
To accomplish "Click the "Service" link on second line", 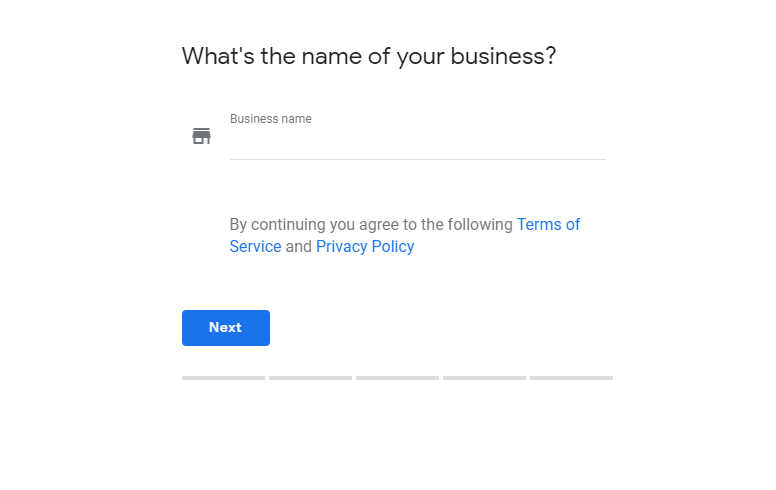I will [x=255, y=246].
